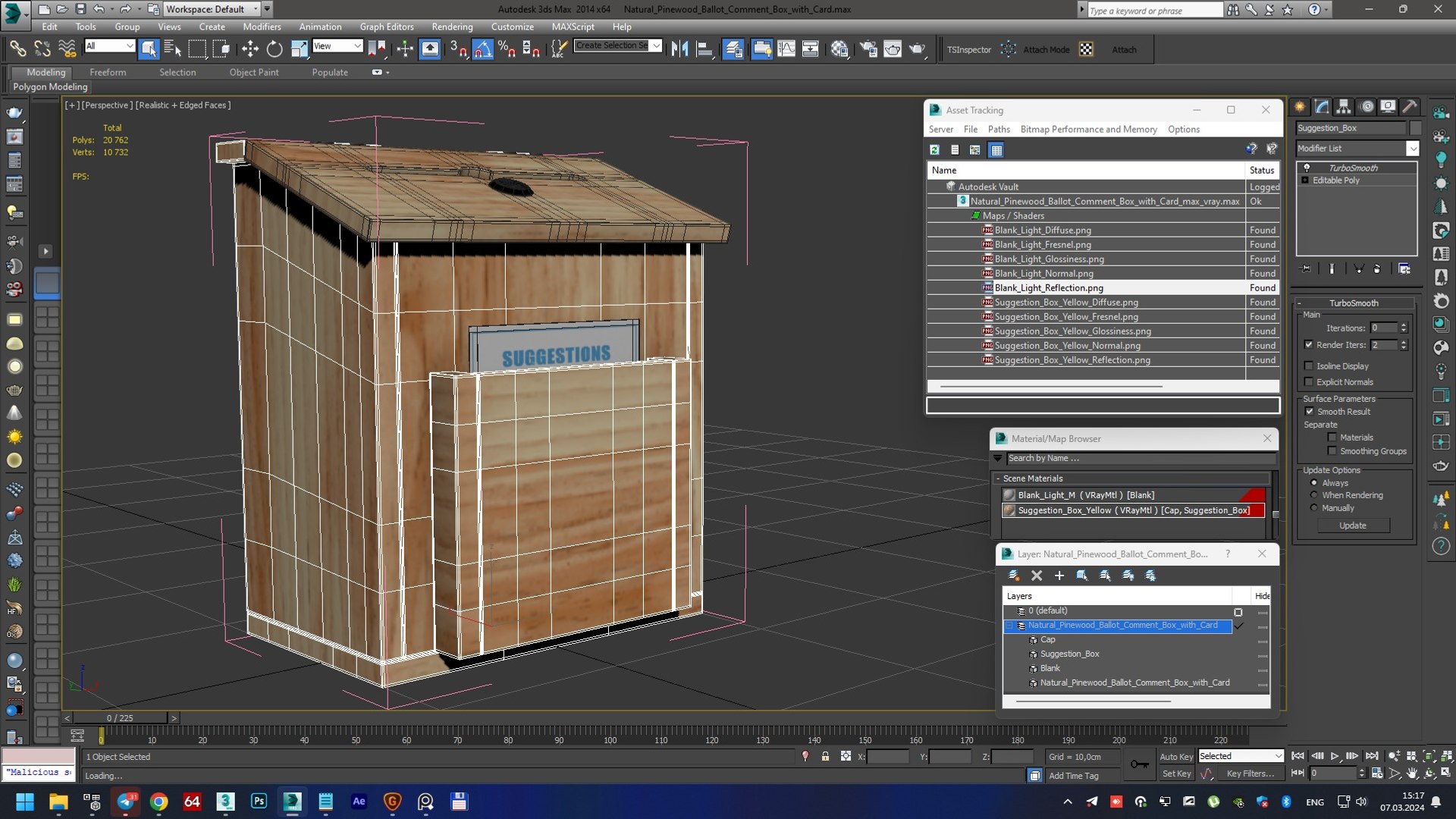
Task: Open Select by Name list
Action: coord(173,49)
